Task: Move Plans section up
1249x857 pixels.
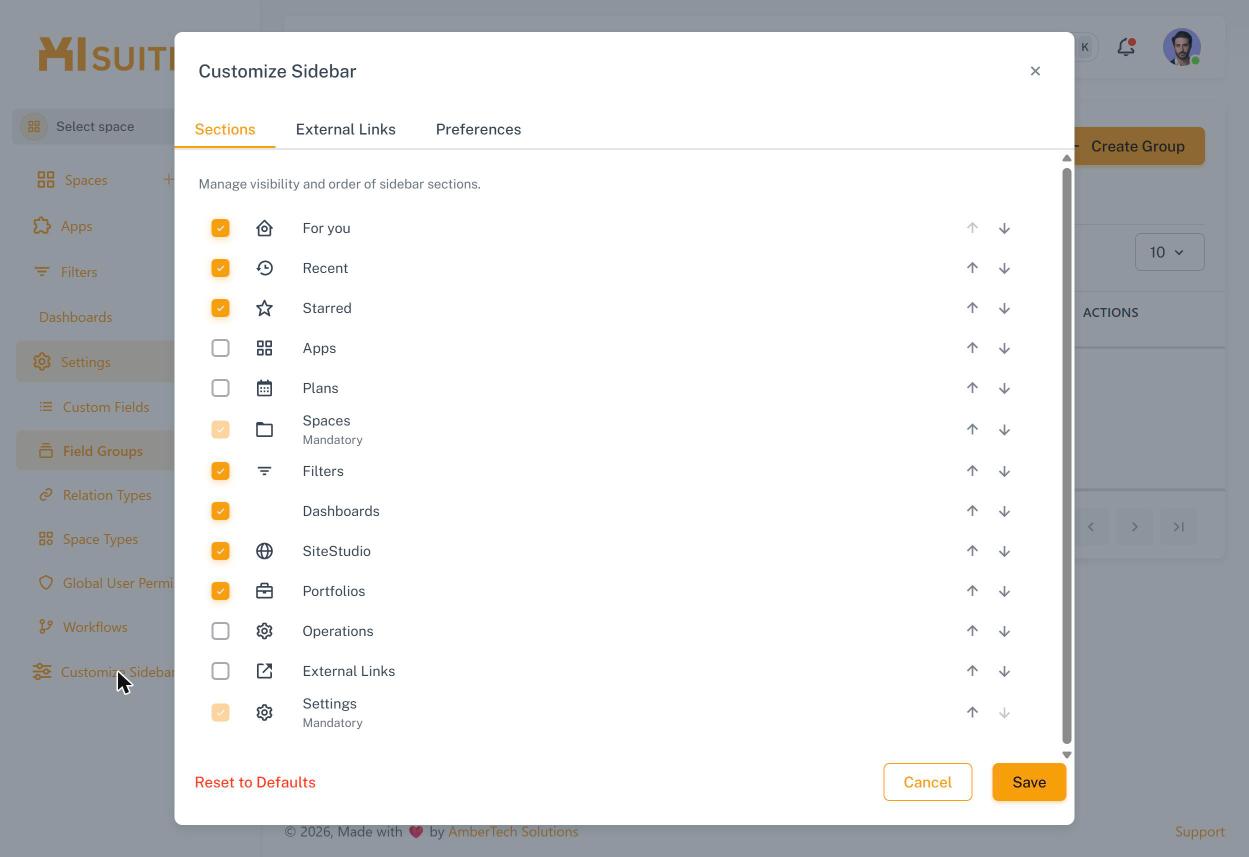Action: click(972, 388)
